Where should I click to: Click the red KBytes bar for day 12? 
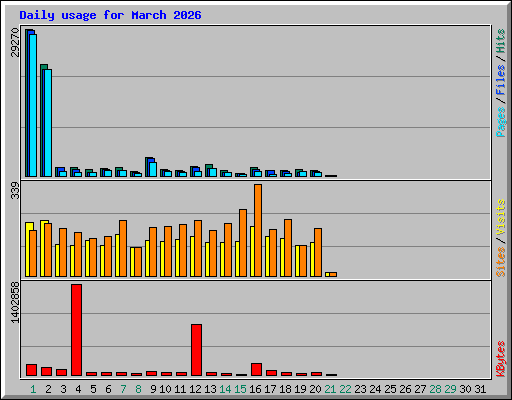point(196,350)
